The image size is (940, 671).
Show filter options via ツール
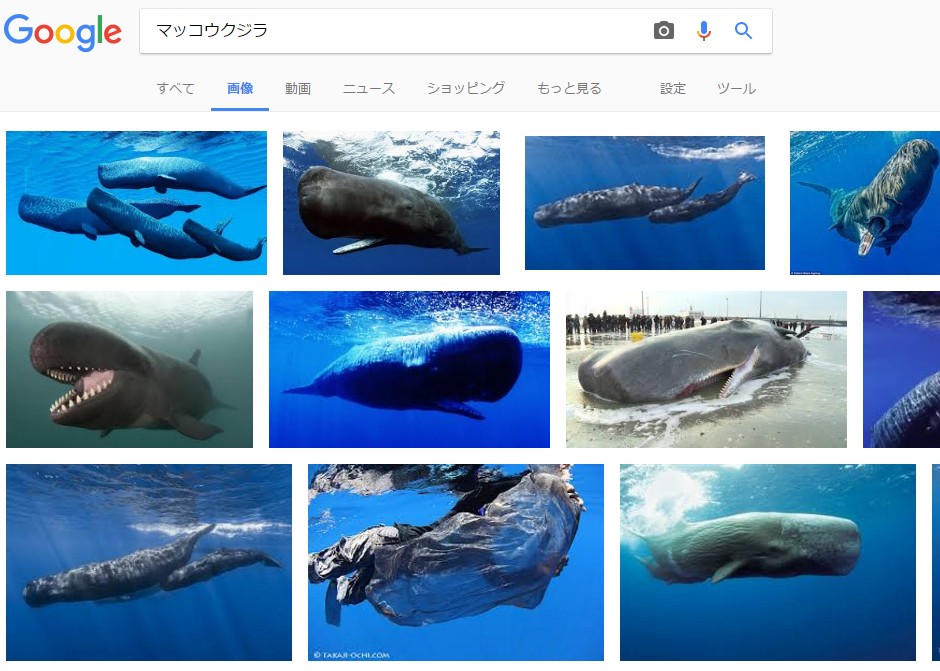(736, 89)
